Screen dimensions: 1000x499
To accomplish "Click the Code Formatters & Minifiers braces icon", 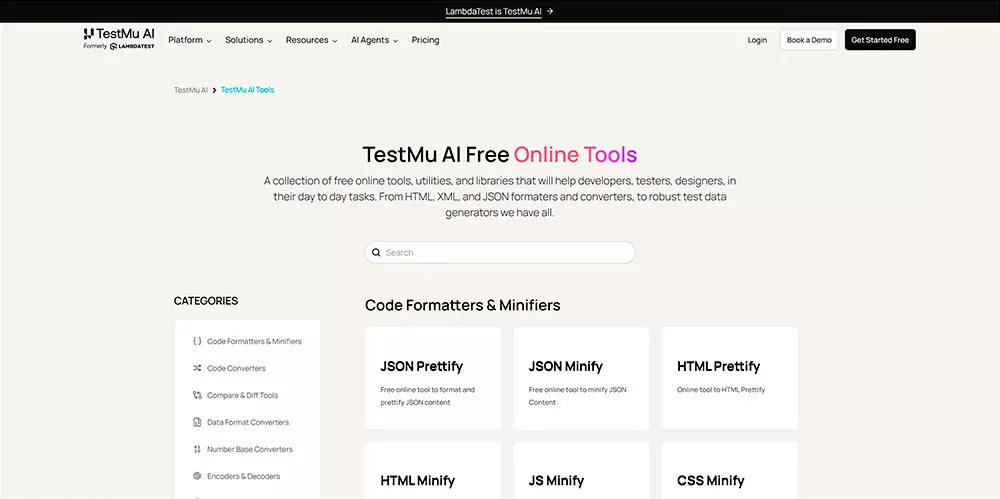I will point(197,341).
